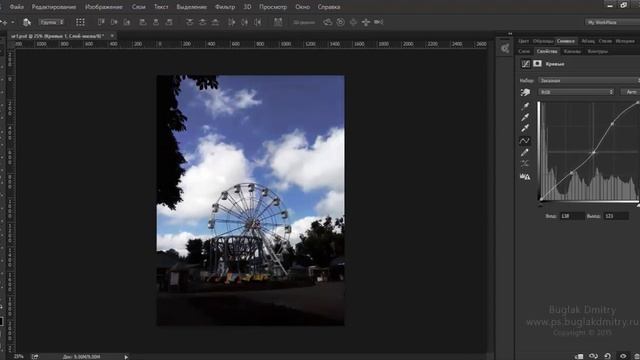
Task: Toggle the Auto-Select layer option icon
Action: click(27, 22)
